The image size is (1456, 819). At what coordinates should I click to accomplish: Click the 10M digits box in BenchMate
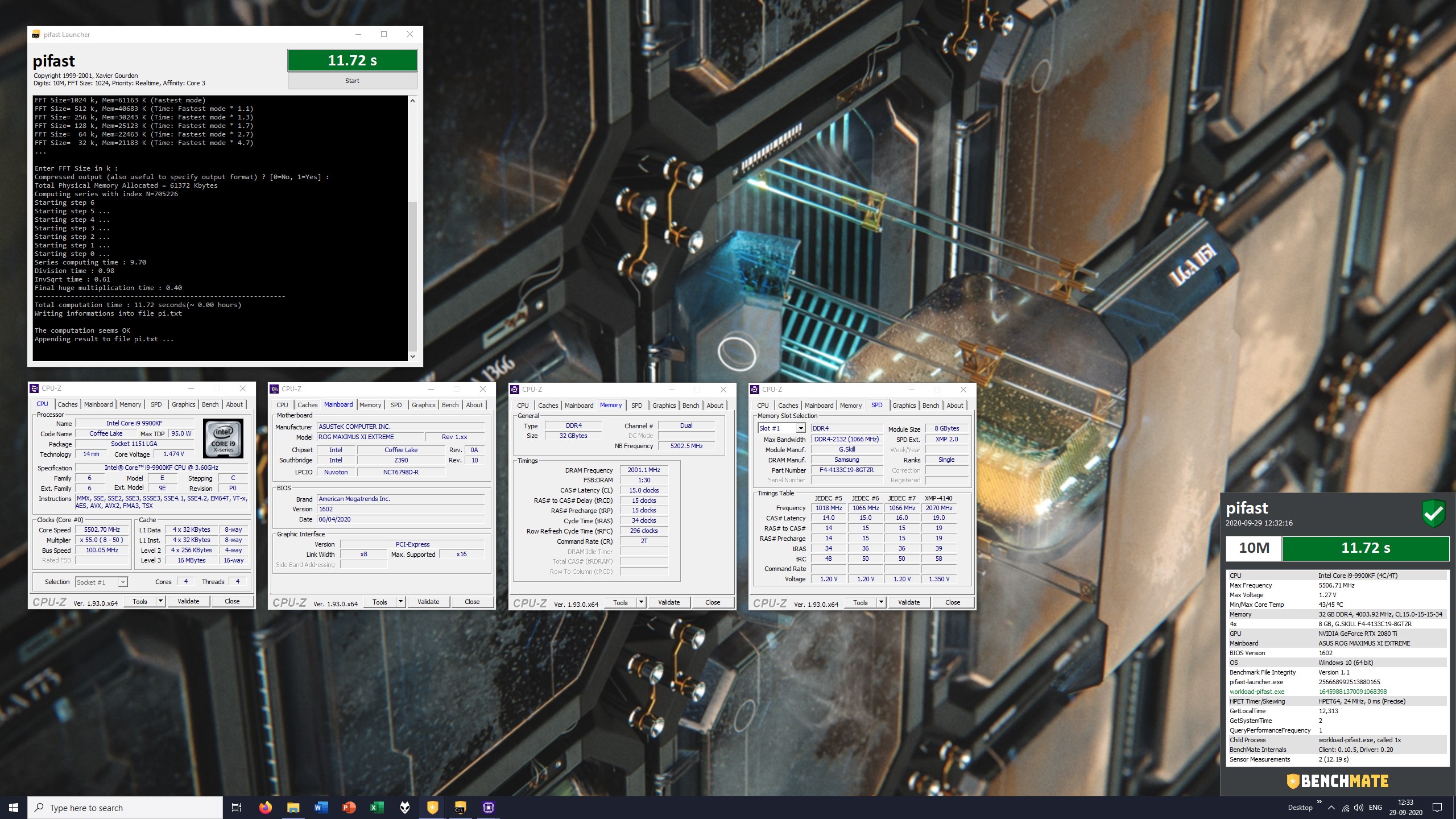[1254, 548]
